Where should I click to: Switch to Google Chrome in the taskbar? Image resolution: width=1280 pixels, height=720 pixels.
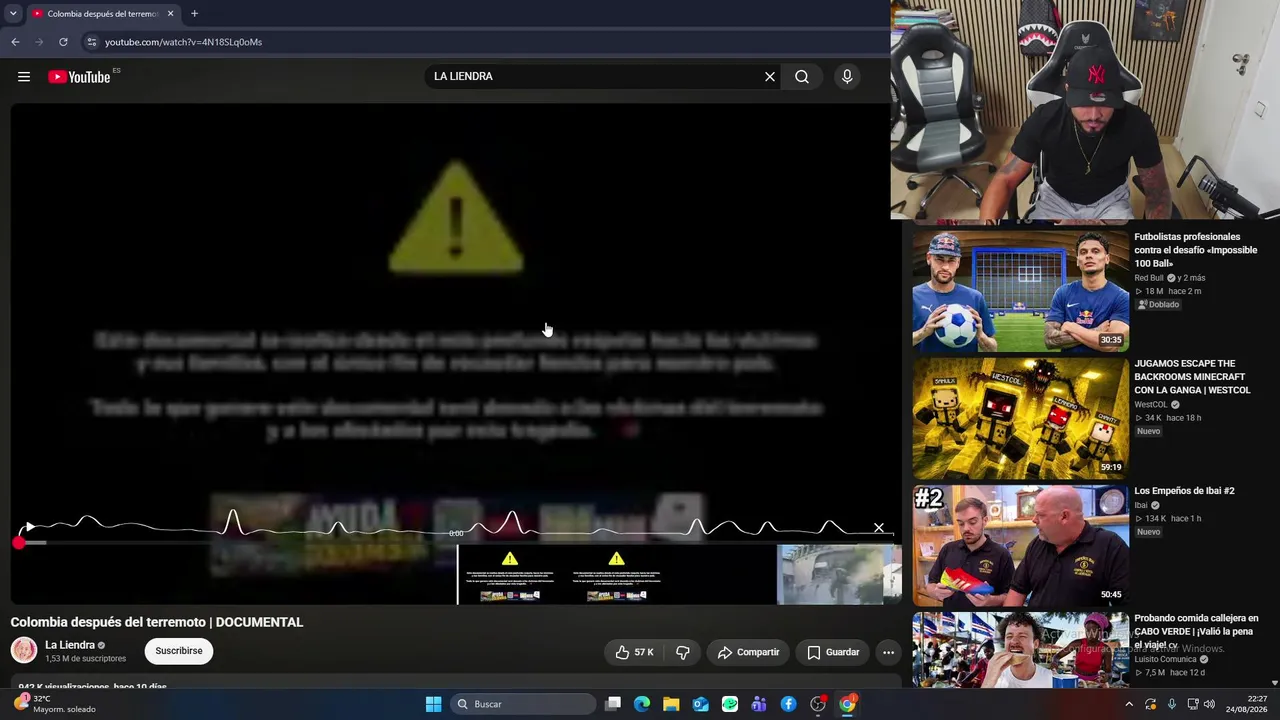click(x=847, y=704)
